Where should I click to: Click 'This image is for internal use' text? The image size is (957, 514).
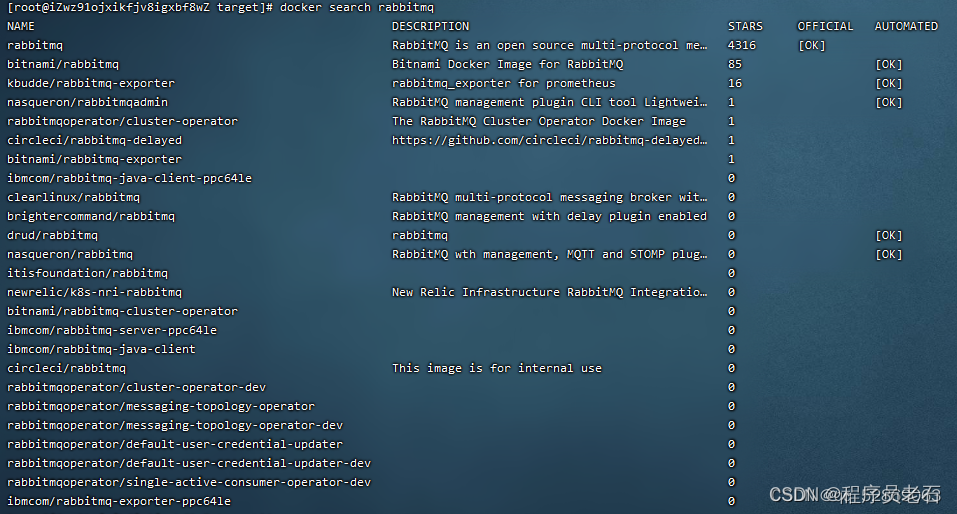(x=497, y=367)
